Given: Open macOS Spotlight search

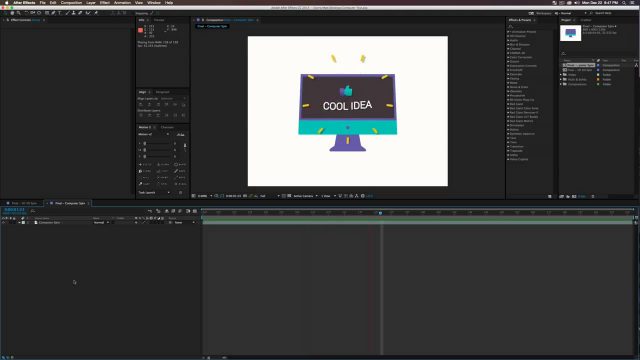Looking at the screenshot, I should tap(624, 2).
